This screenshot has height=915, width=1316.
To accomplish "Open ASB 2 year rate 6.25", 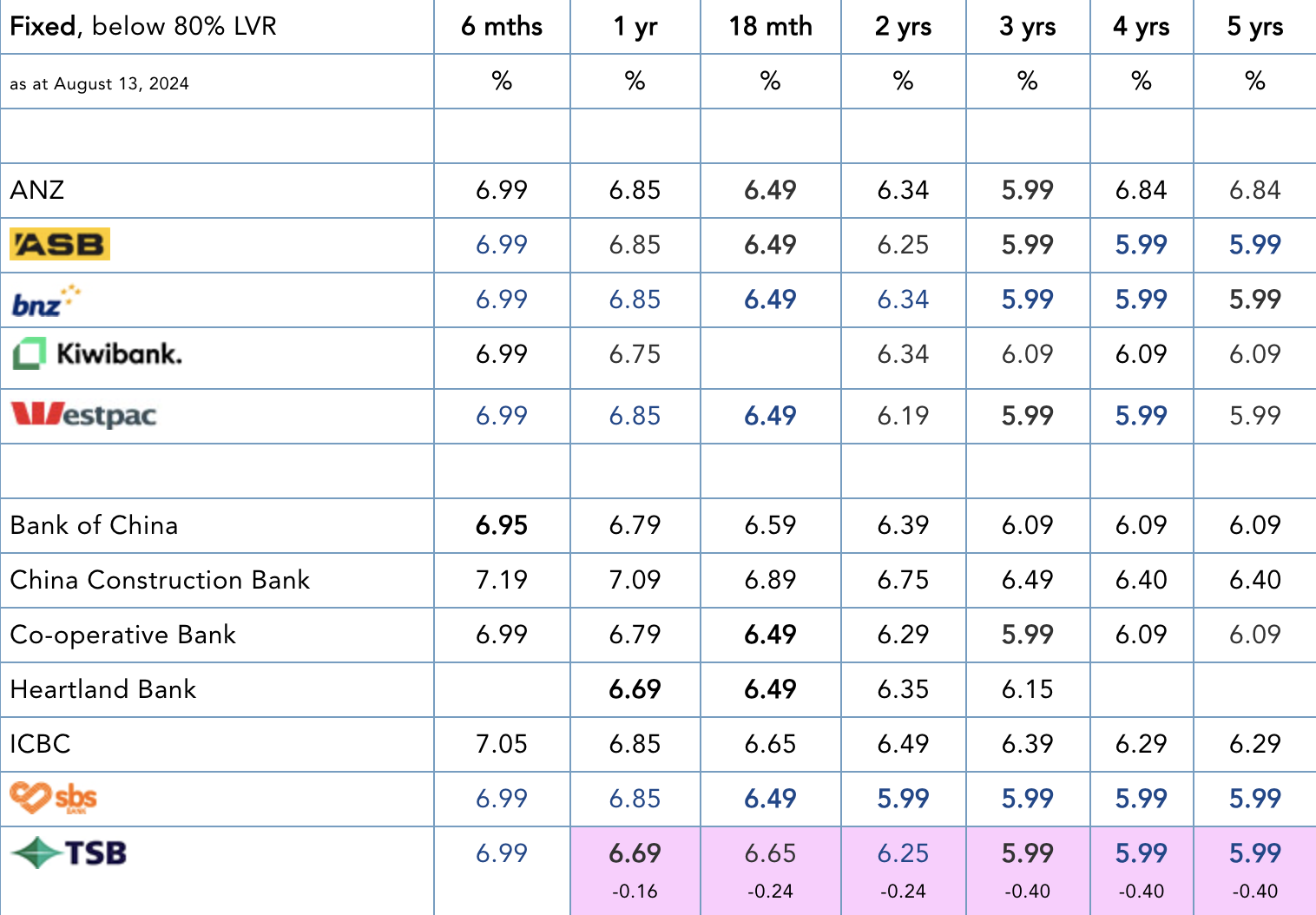I will 904,245.
